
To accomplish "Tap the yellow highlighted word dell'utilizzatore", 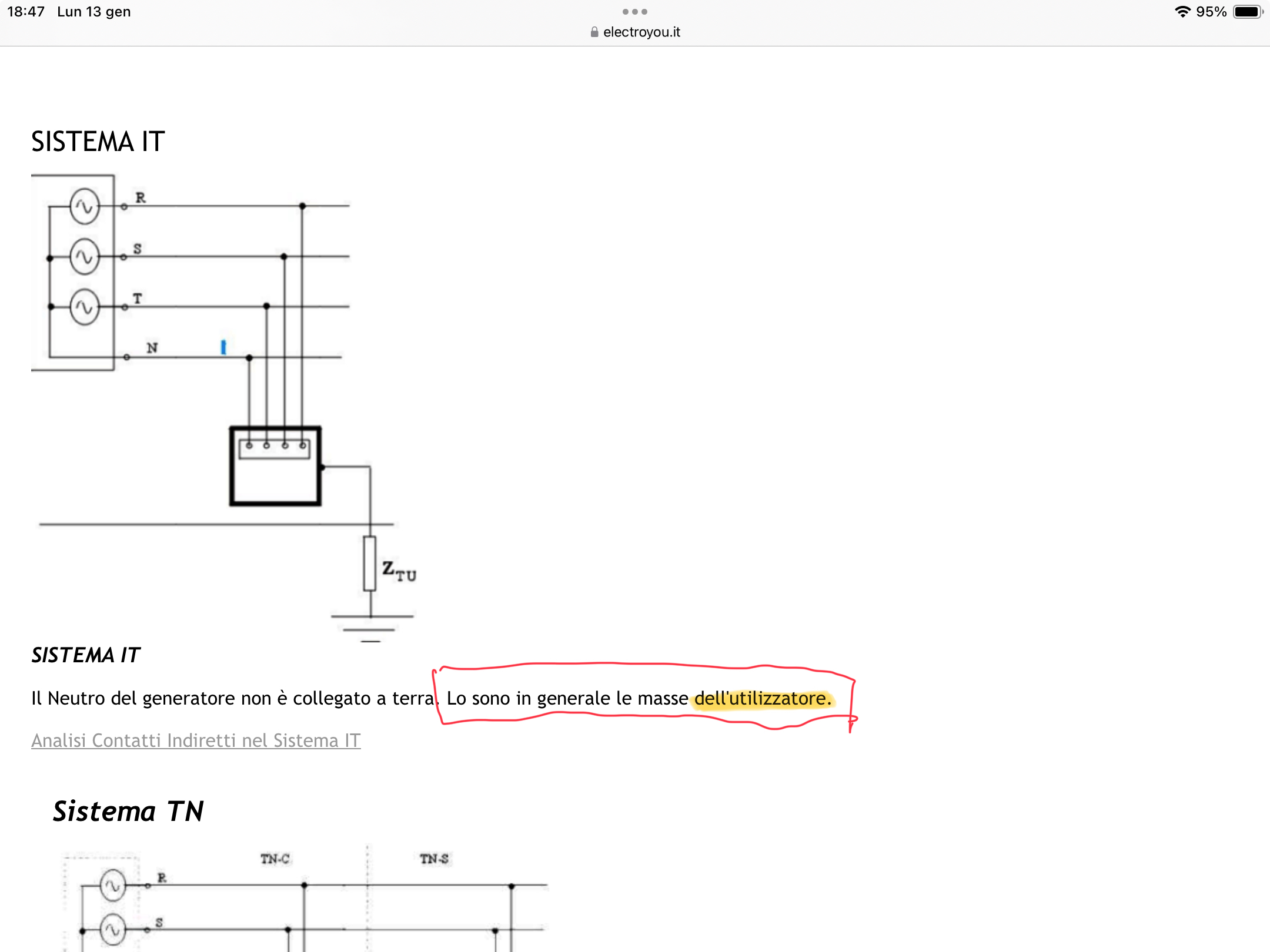I will (x=762, y=699).
